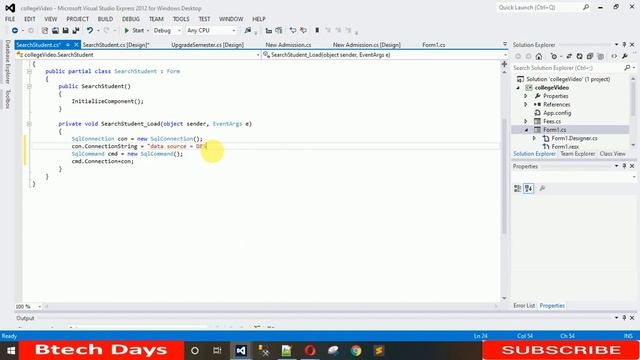
Task: Open the VIEW menu
Action: (x=51, y=19)
